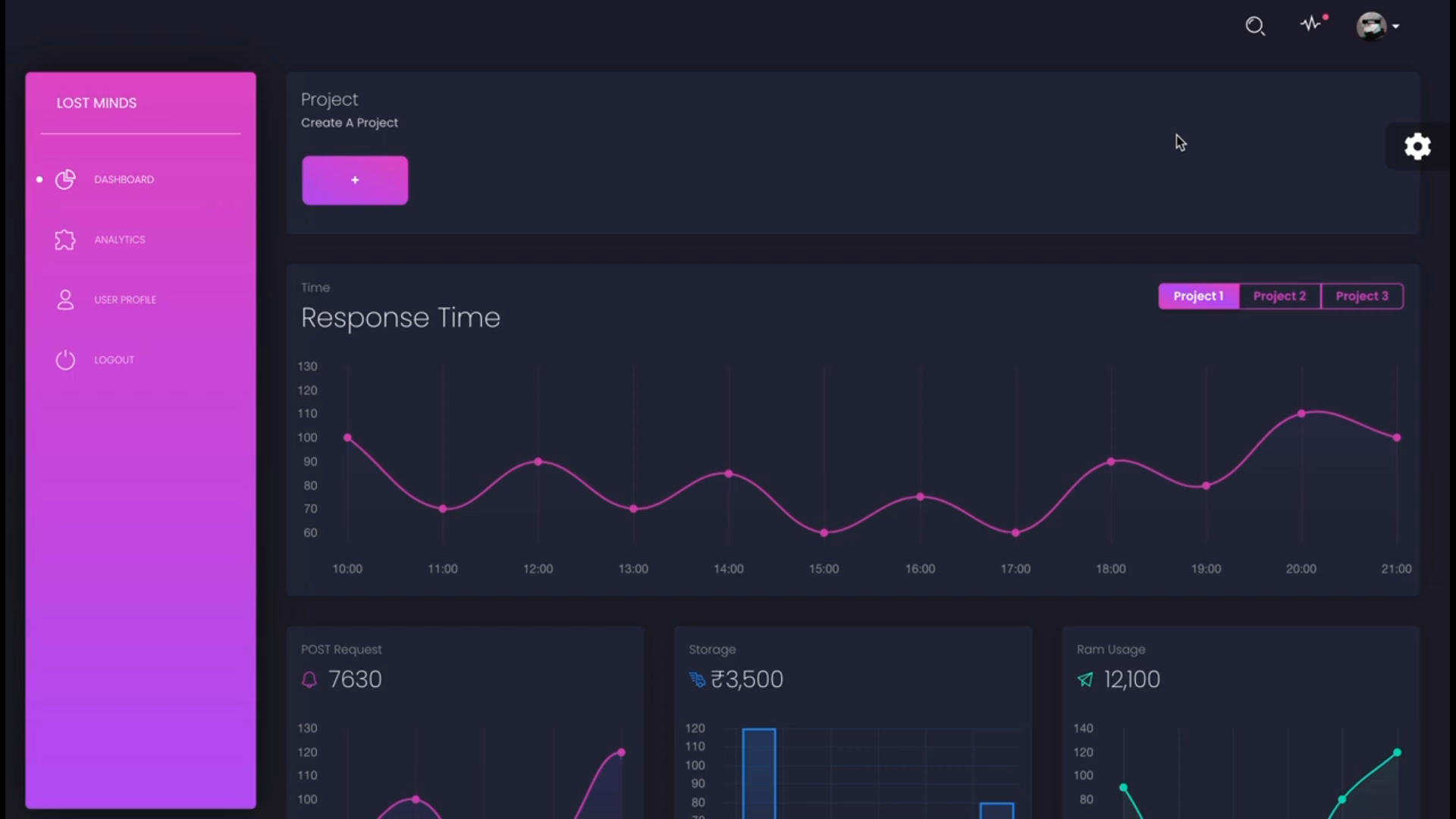Click the User Profile person icon
1456x819 pixels.
click(x=65, y=300)
